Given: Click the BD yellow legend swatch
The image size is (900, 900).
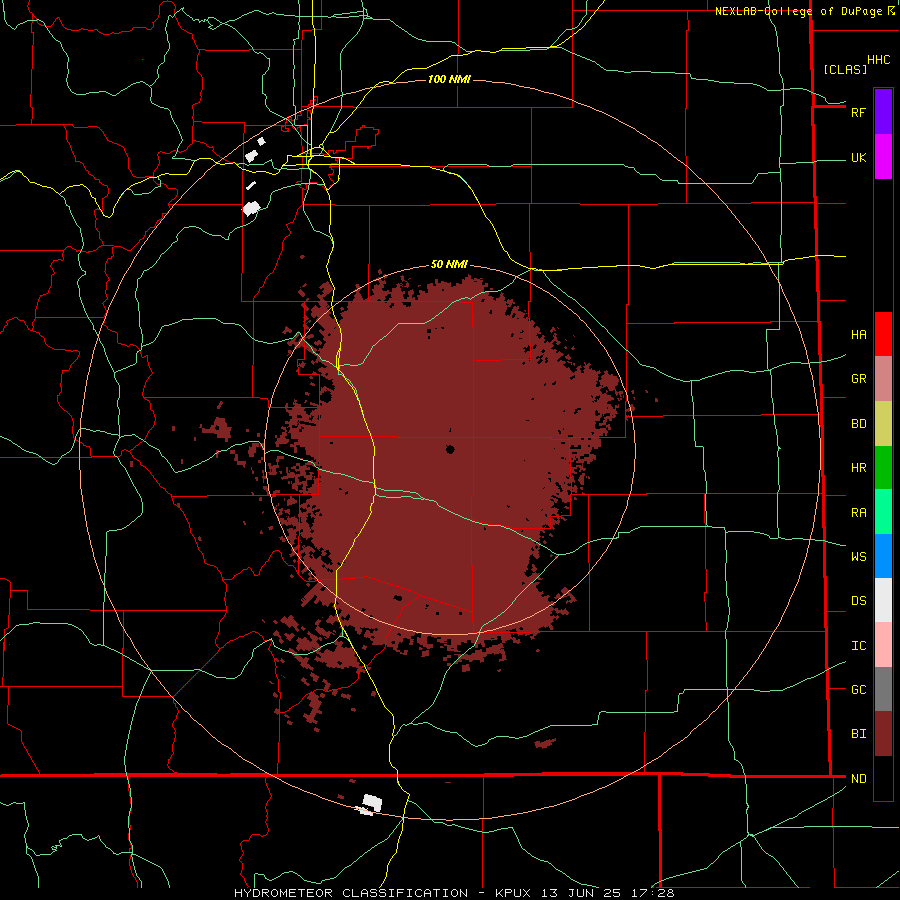Looking at the screenshot, I should click(883, 423).
